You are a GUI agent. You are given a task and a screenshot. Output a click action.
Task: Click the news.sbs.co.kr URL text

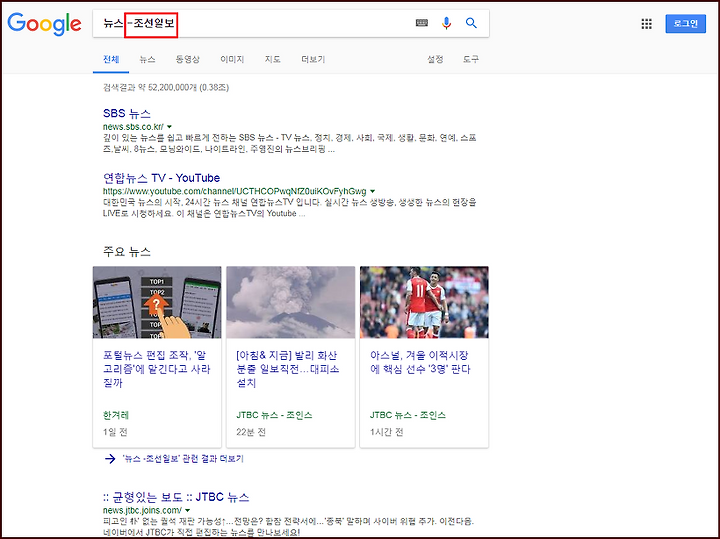point(133,127)
